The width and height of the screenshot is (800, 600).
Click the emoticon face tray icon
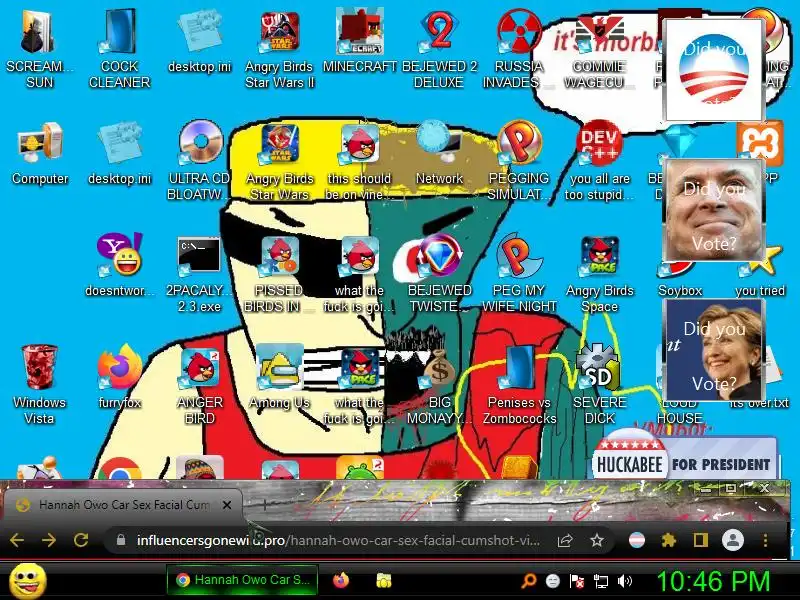pos(553,581)
